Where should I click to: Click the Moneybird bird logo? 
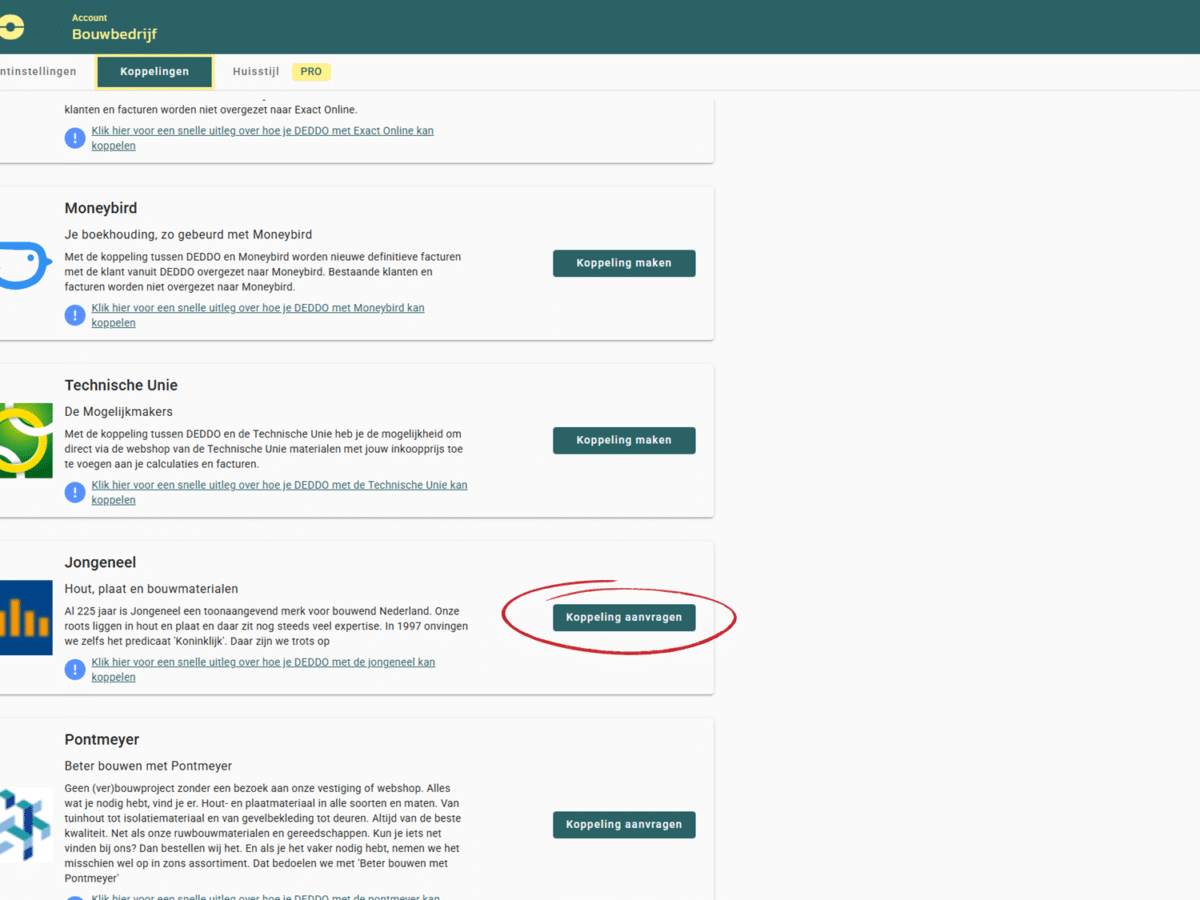click(25, 265)
